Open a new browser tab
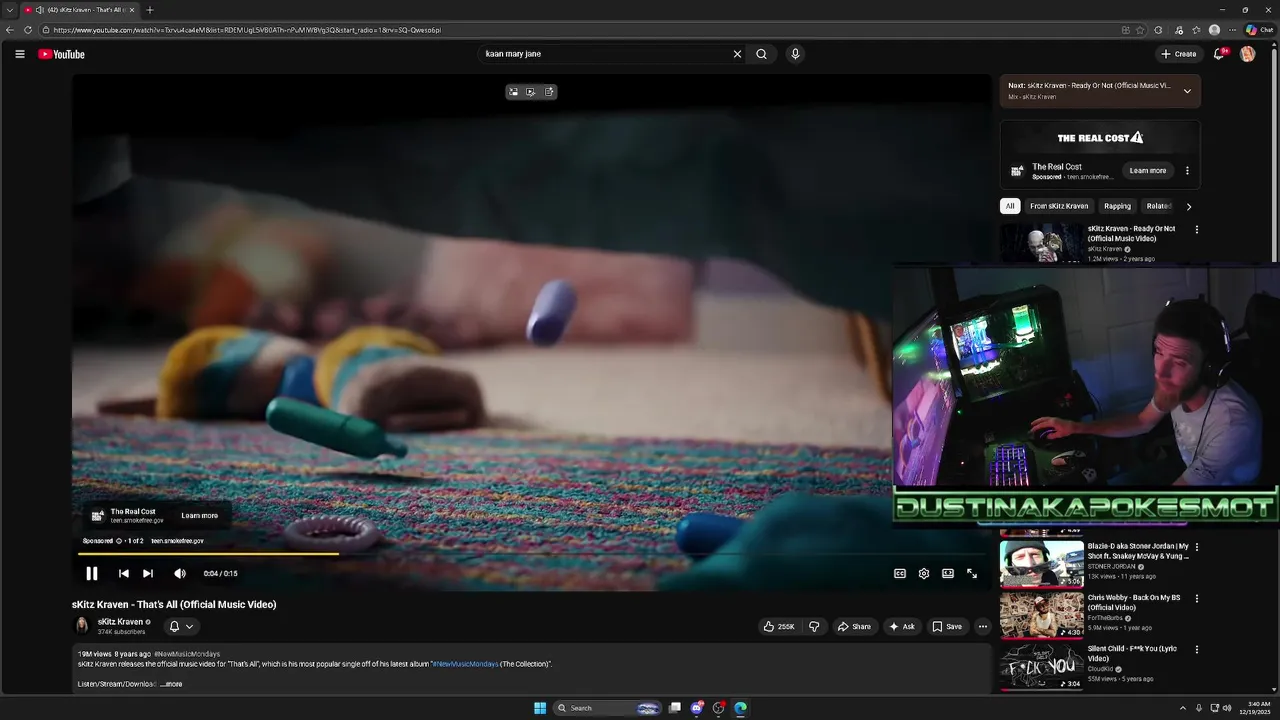1280x720 pixels. pos(150,10)
